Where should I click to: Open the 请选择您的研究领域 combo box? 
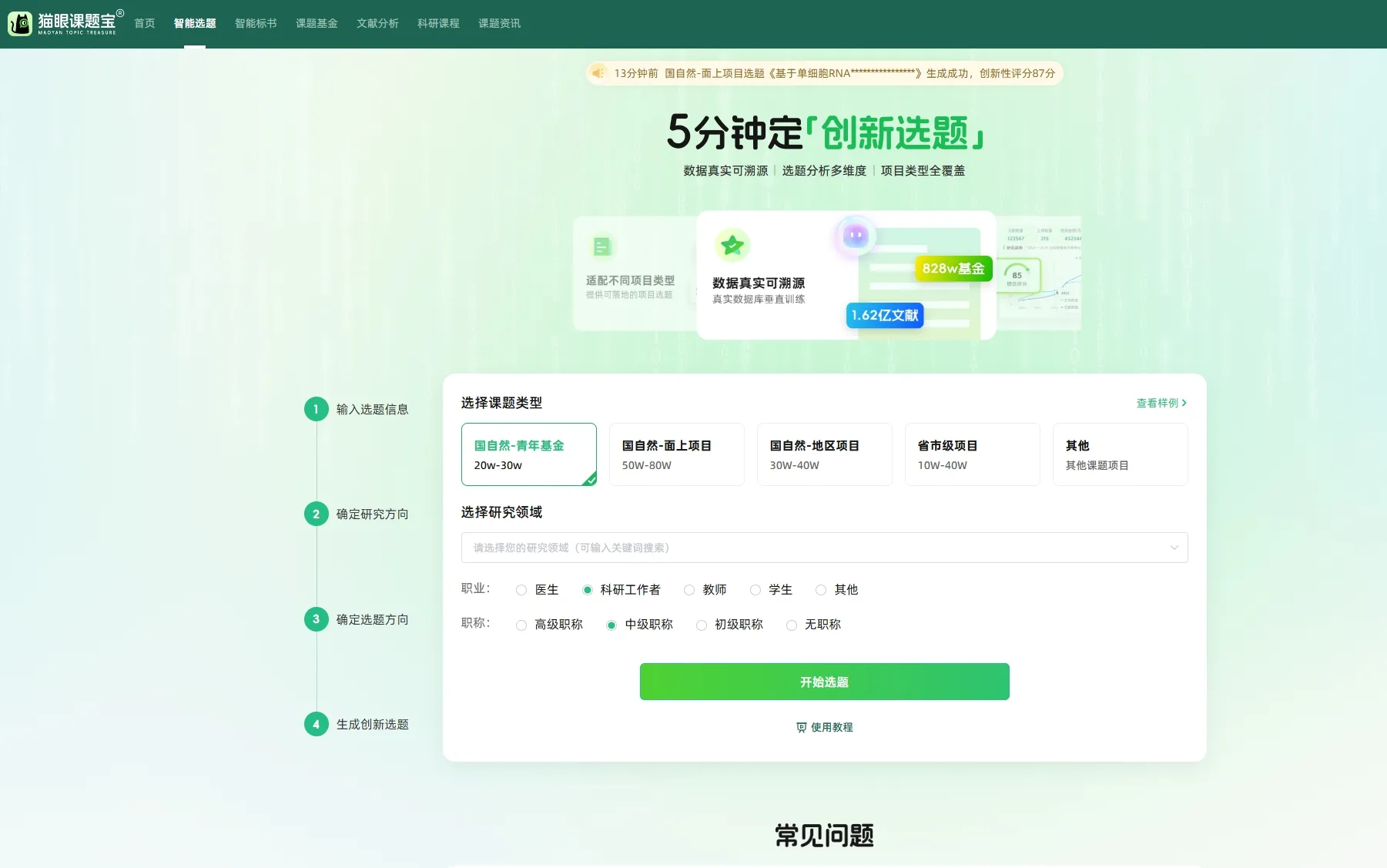tap(816, 548)
